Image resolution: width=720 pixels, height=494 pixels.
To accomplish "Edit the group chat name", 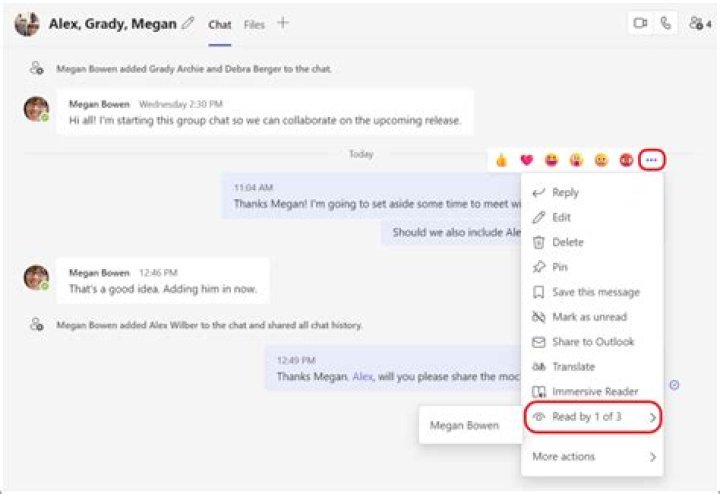I will (188, 23).
